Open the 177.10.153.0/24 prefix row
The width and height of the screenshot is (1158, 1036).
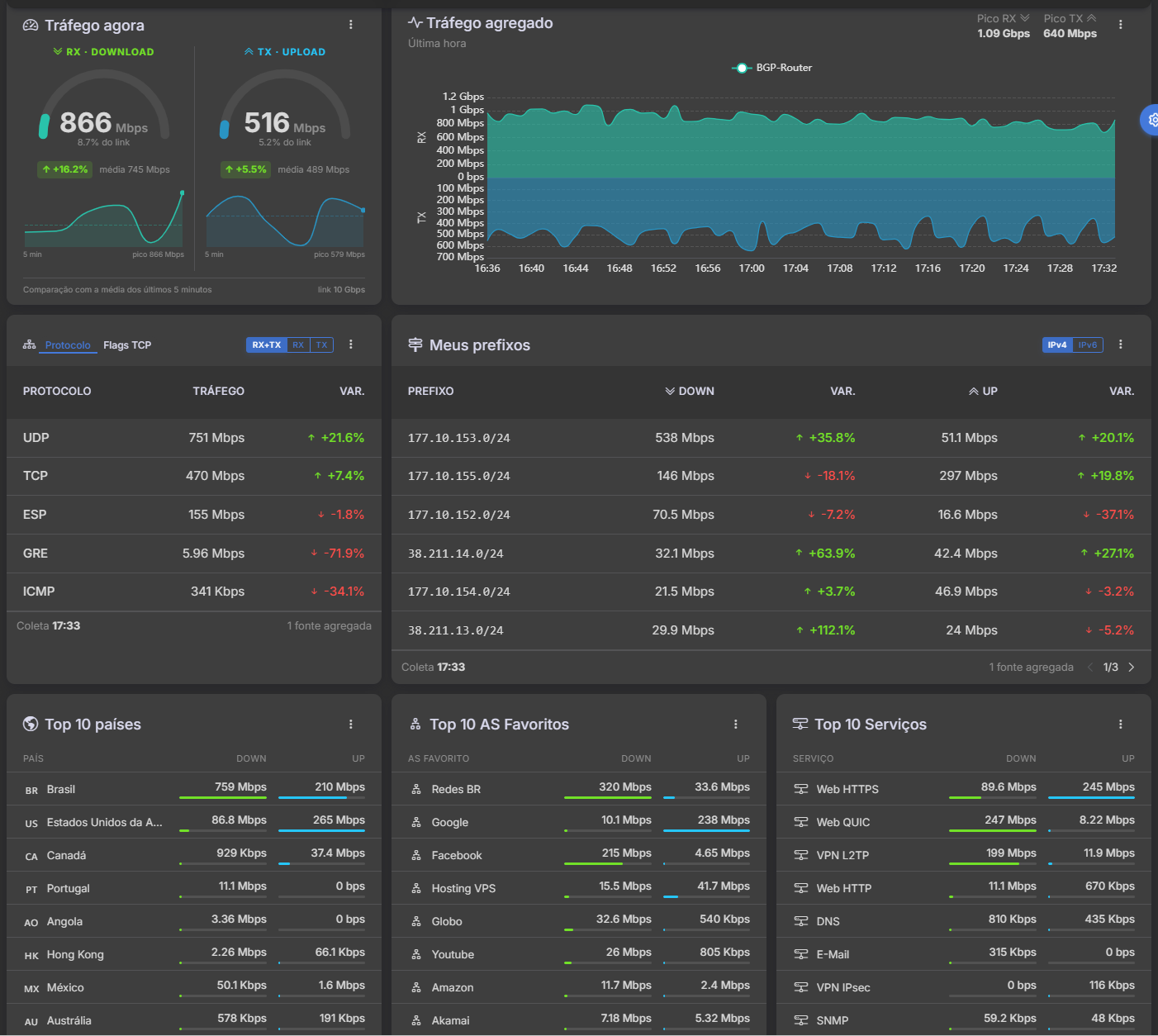point(771,438)
